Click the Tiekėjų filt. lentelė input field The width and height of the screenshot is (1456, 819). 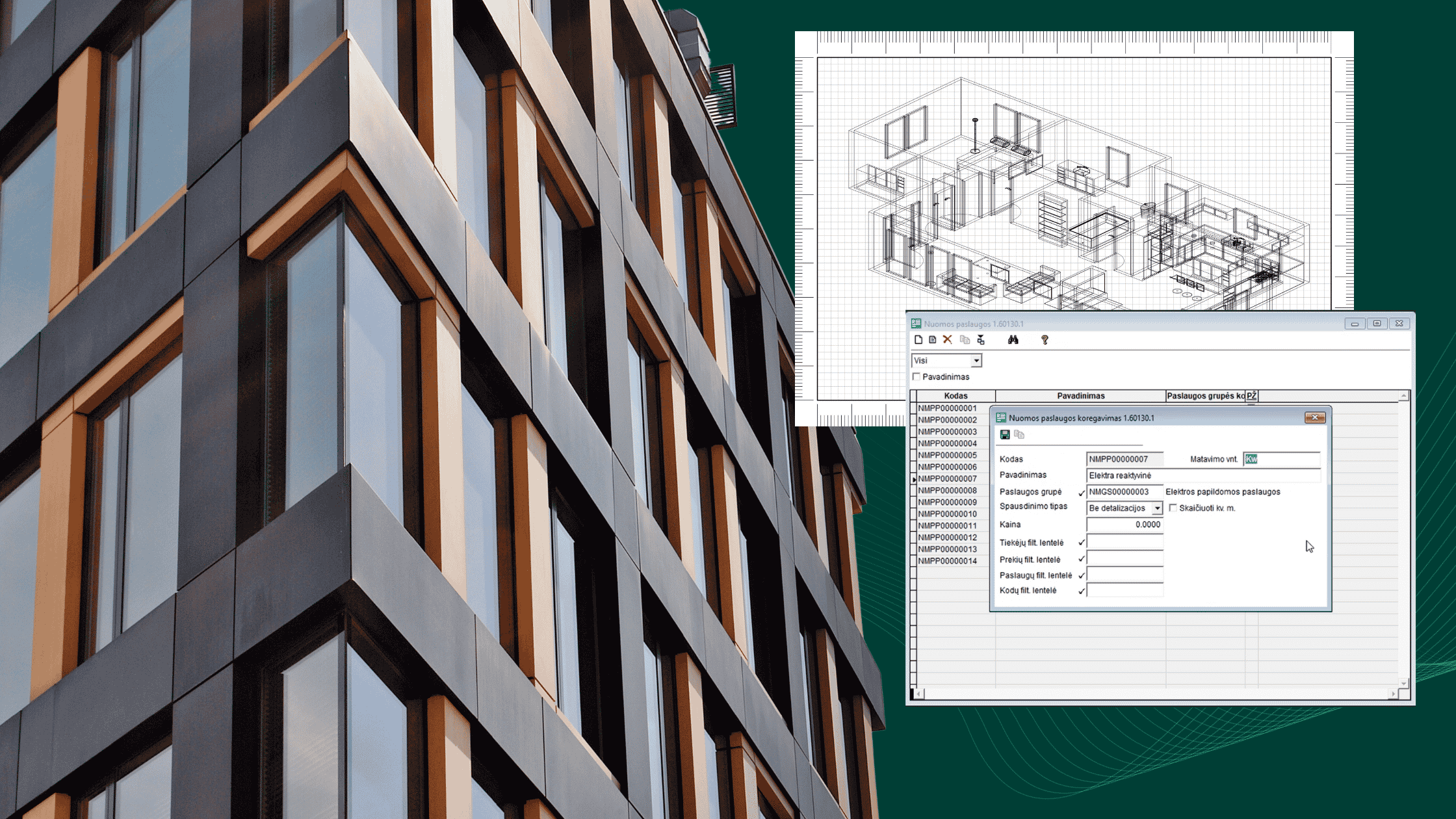[1124, 542]
